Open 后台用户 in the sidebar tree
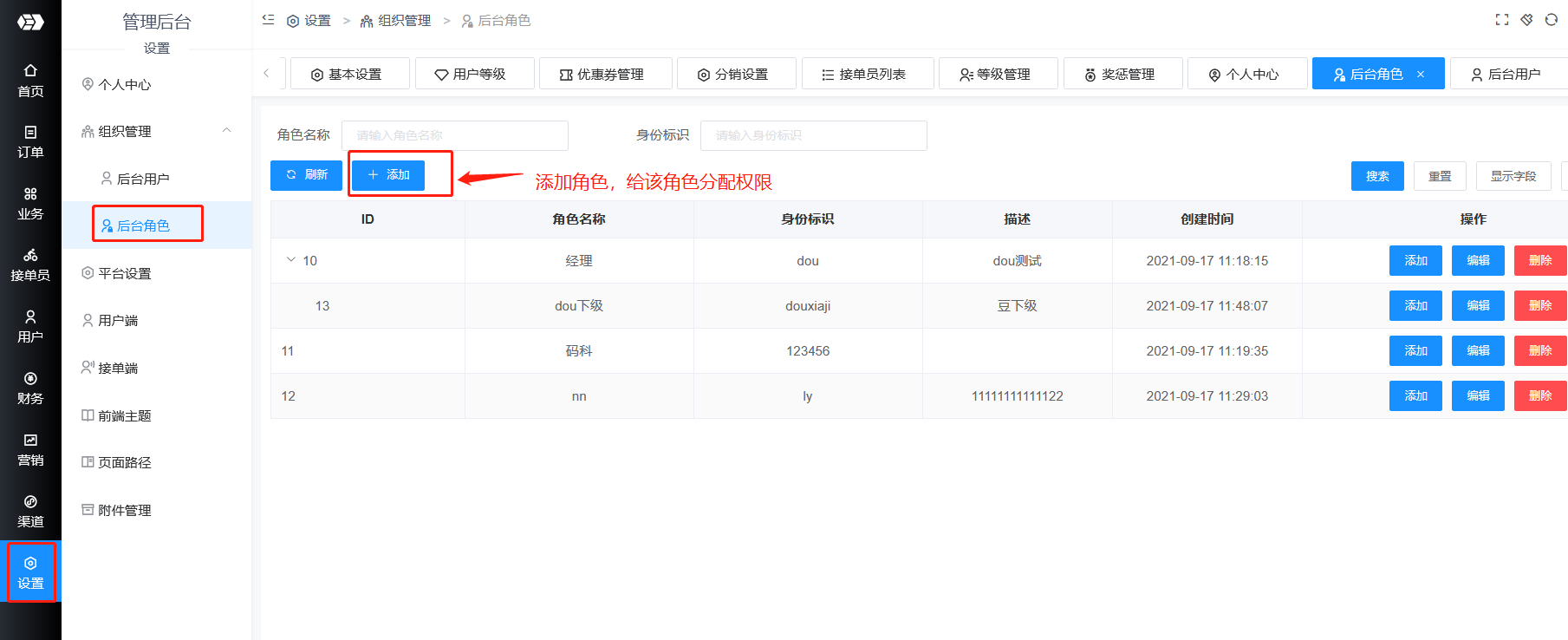The width and height of the screenshot is (1568, 640). coord(143,179)
